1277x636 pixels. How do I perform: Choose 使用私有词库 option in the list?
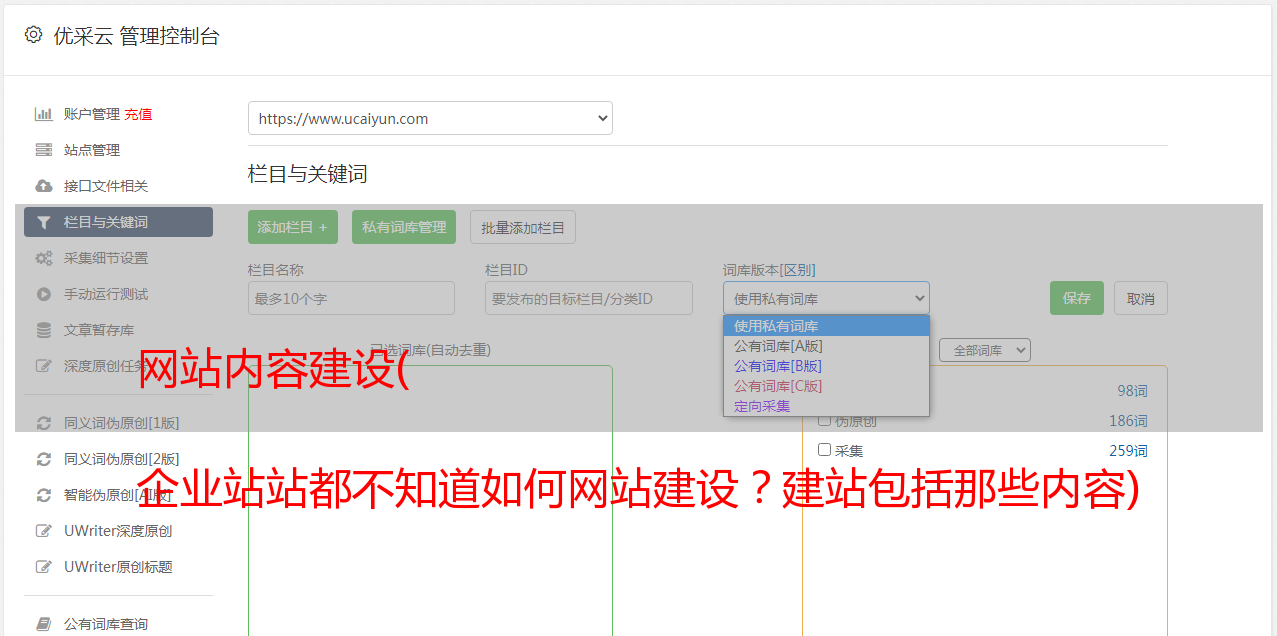826,326
